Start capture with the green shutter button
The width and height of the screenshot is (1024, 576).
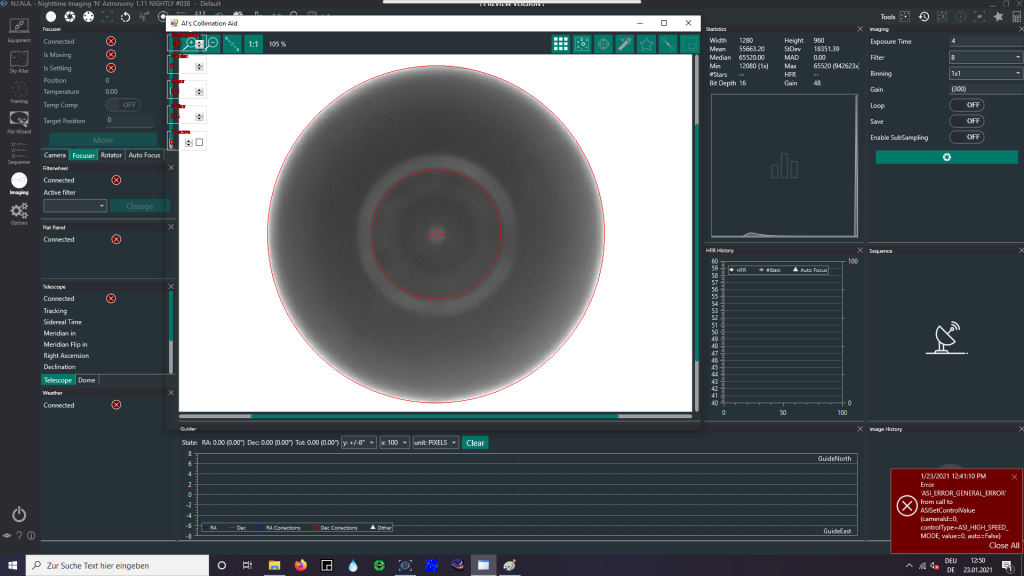tap(946, 157)
